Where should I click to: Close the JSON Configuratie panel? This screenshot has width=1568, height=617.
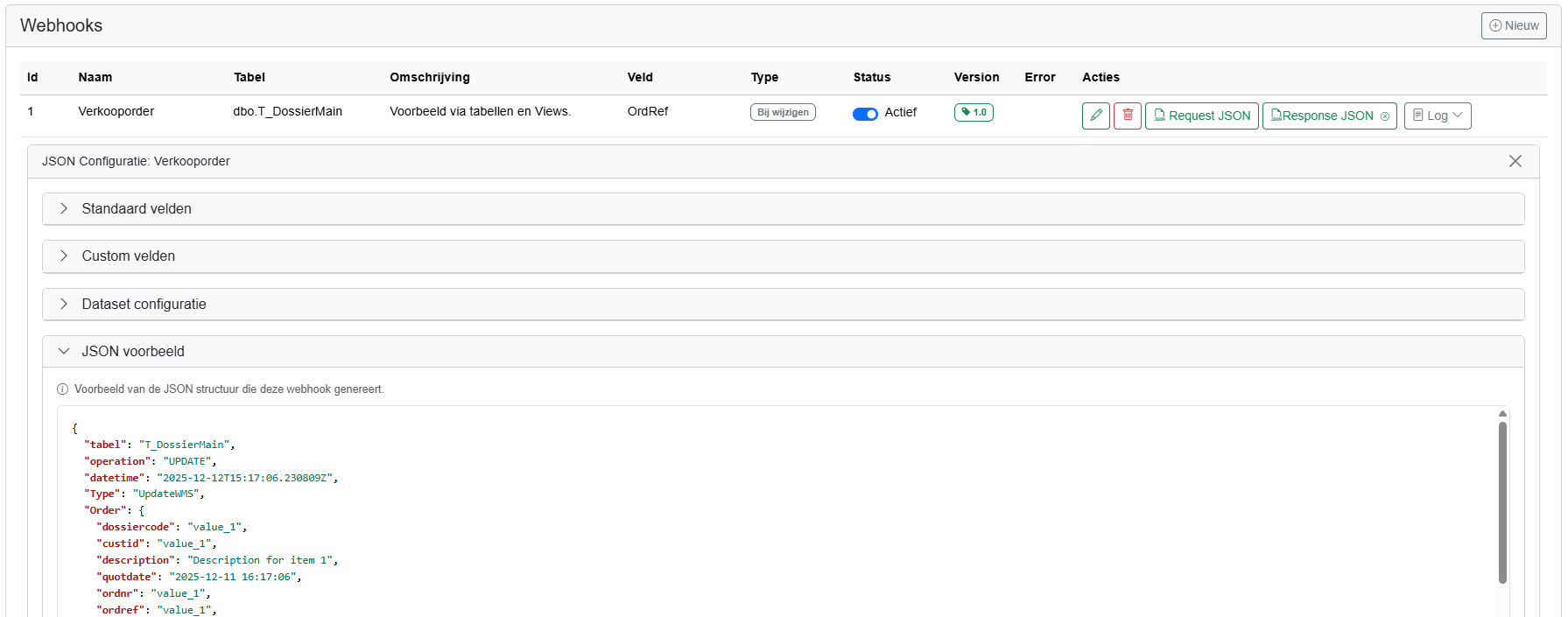click(1515, 161)
